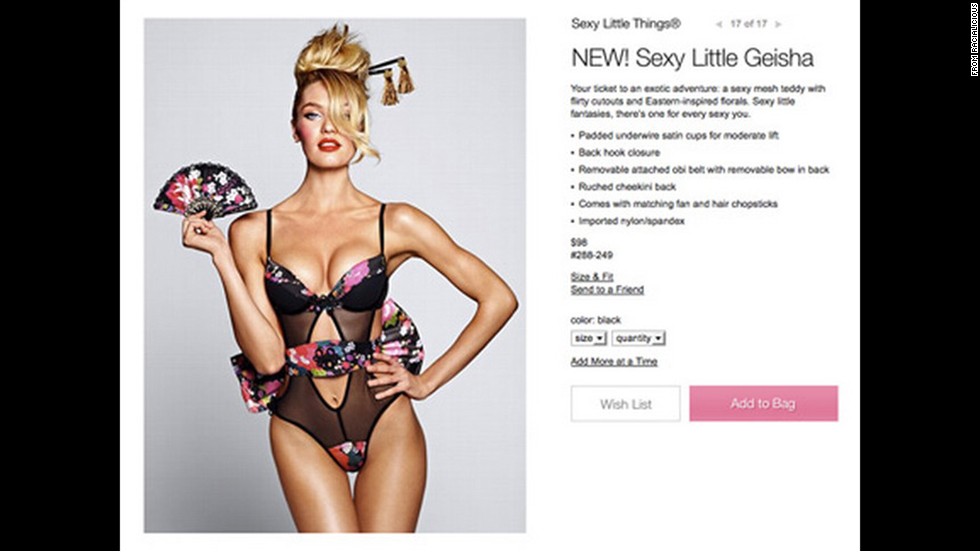The width and height of the screenshot is (980, 552).
Task: Open the Sexy Little Things® collection link
Action: point(626,24)
